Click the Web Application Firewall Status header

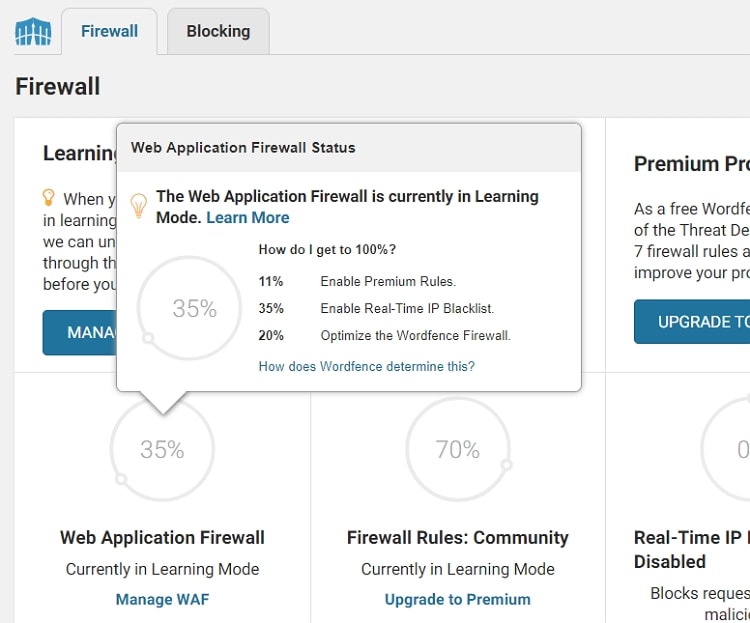(243, 148)
